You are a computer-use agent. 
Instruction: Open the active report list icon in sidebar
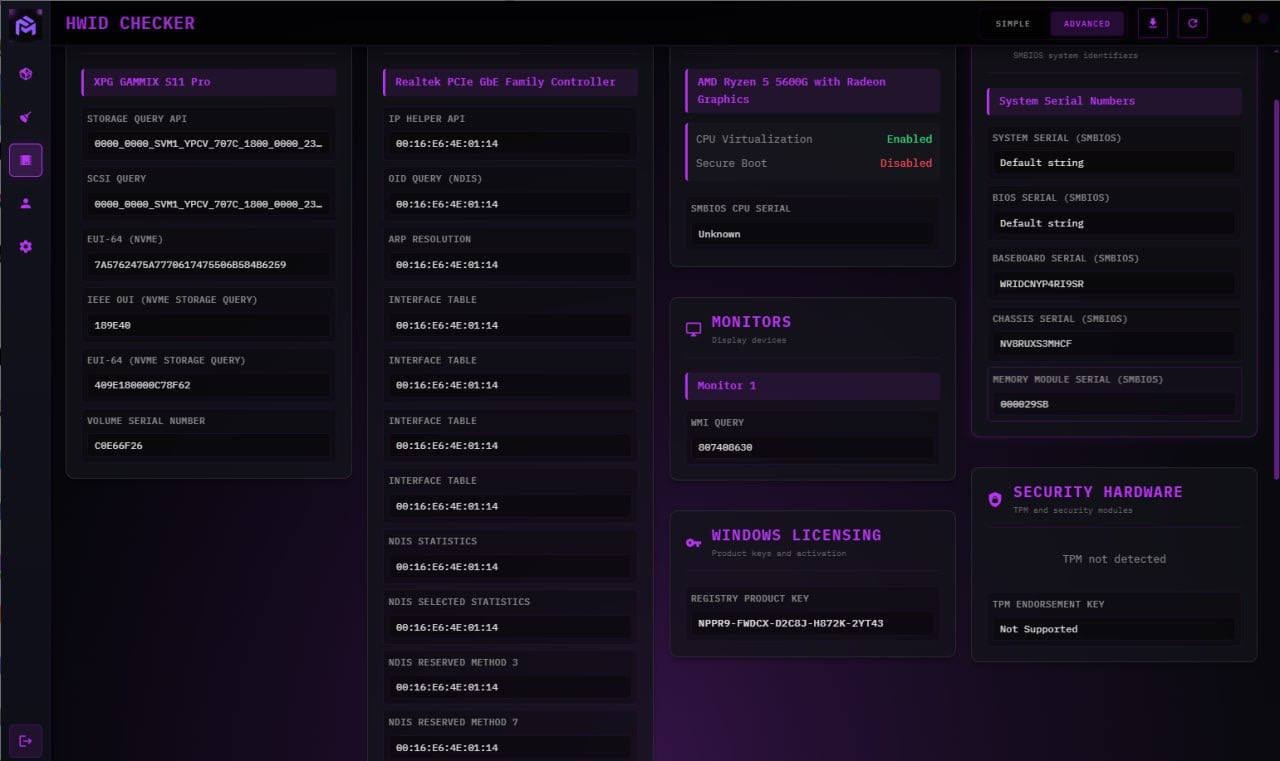[26, 159]
